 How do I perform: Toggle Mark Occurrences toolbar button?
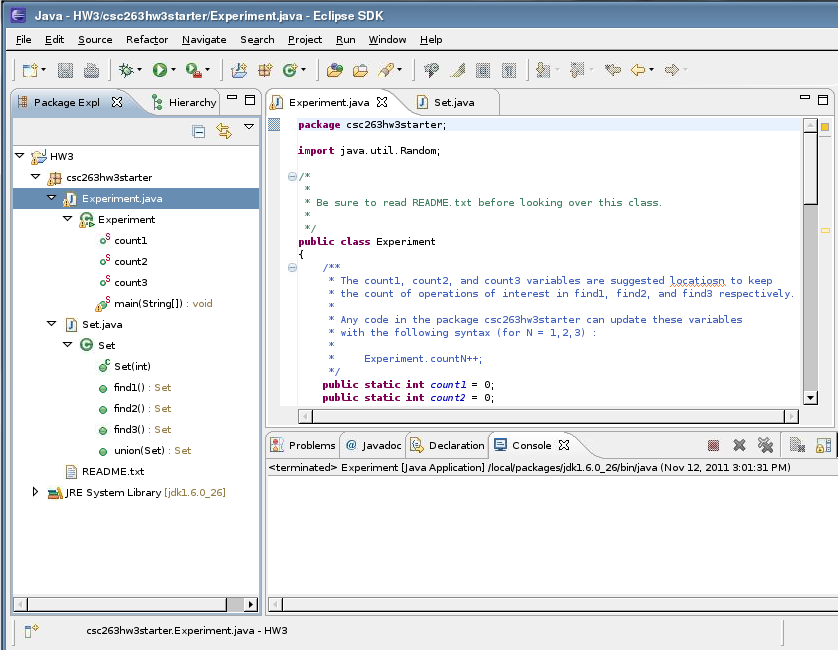pyautogui.click(x=457, y=70)
